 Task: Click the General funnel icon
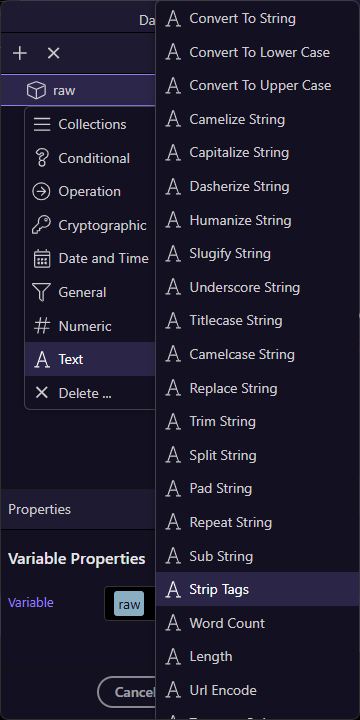(41, 292)
